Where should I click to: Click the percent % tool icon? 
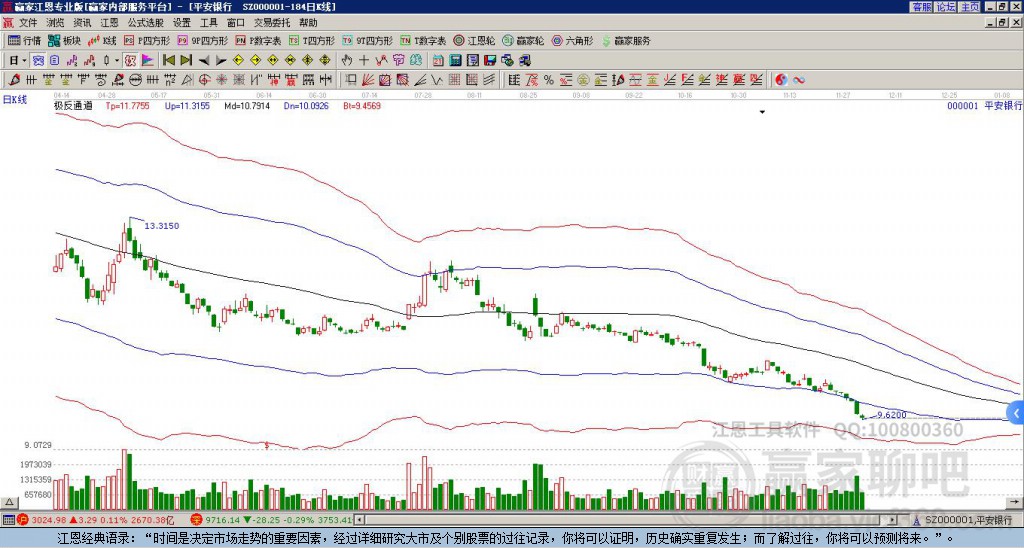pos(549,80)
